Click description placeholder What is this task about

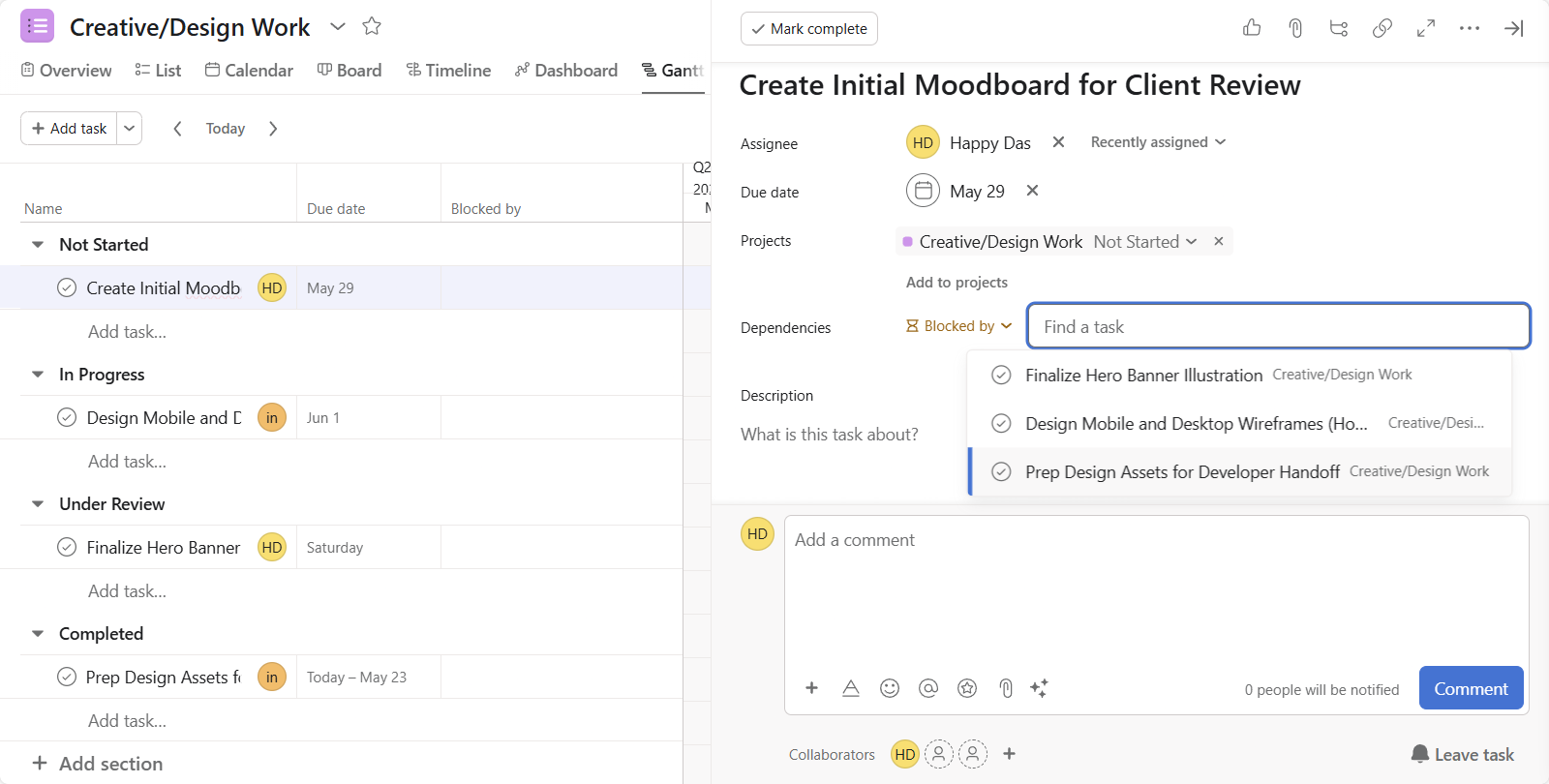tap(830, 435)
